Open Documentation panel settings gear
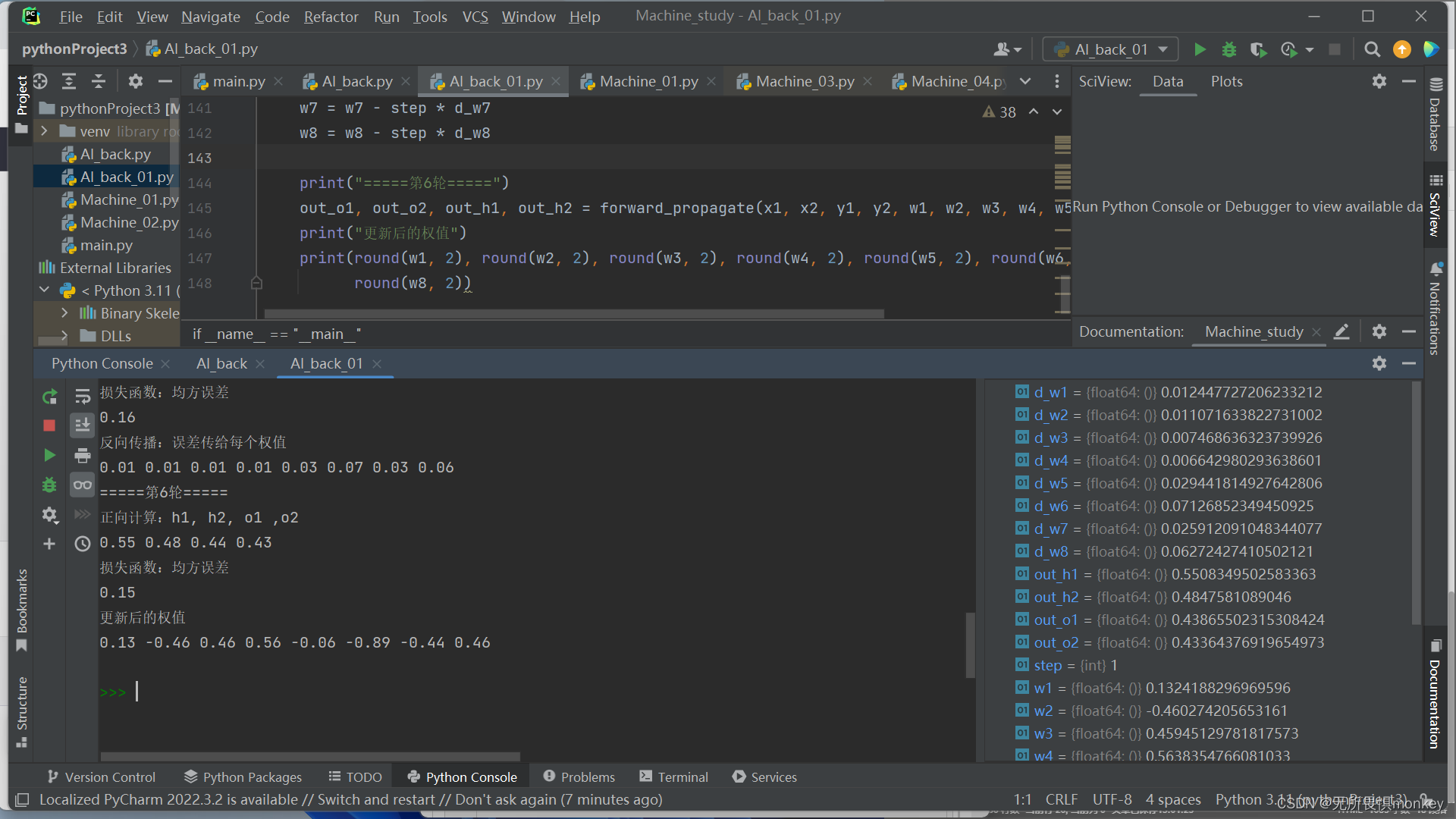 tap(1379, 331)
